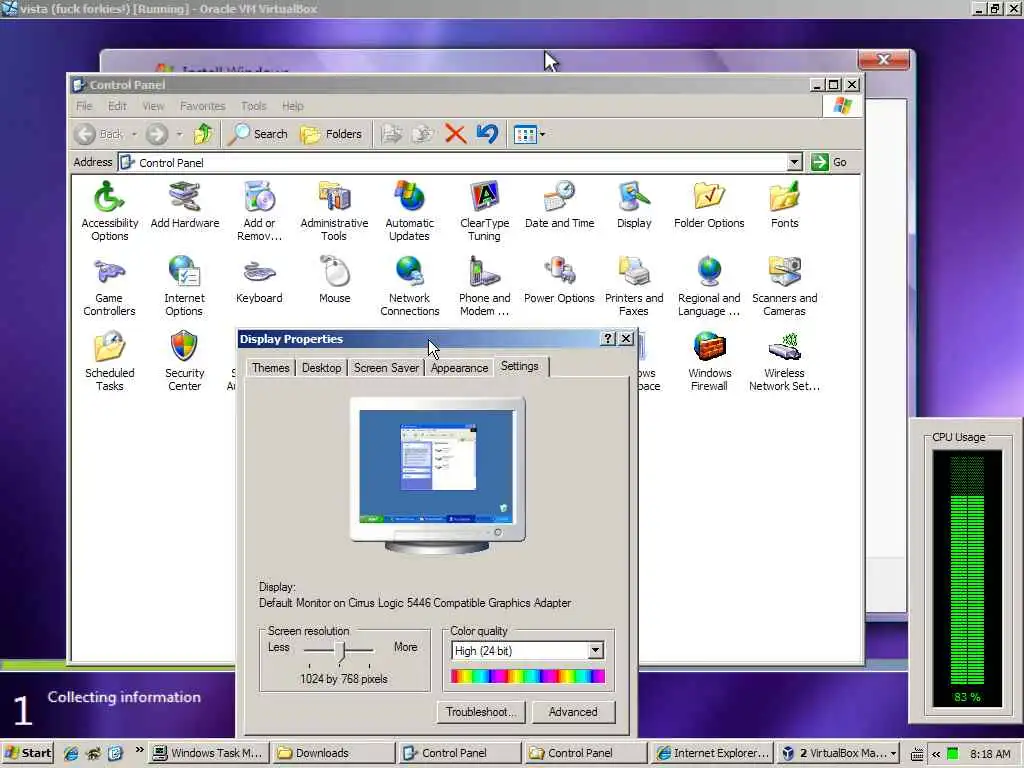Switch to the Themes tab
Screen dimensions: 1024x768
tap(270, 368)
